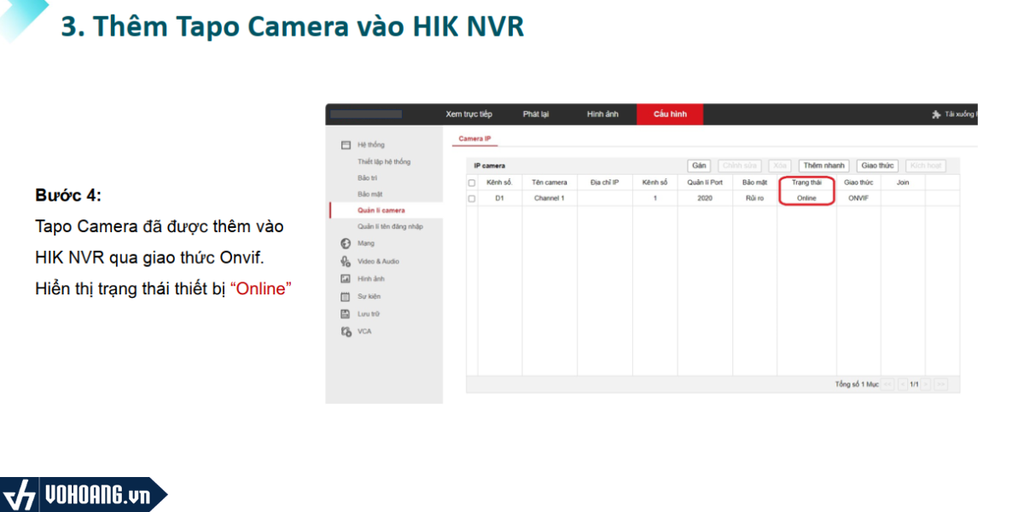1024x512 pixels.
Task: Go to last page with >> button
Action: tap(940, 385)
